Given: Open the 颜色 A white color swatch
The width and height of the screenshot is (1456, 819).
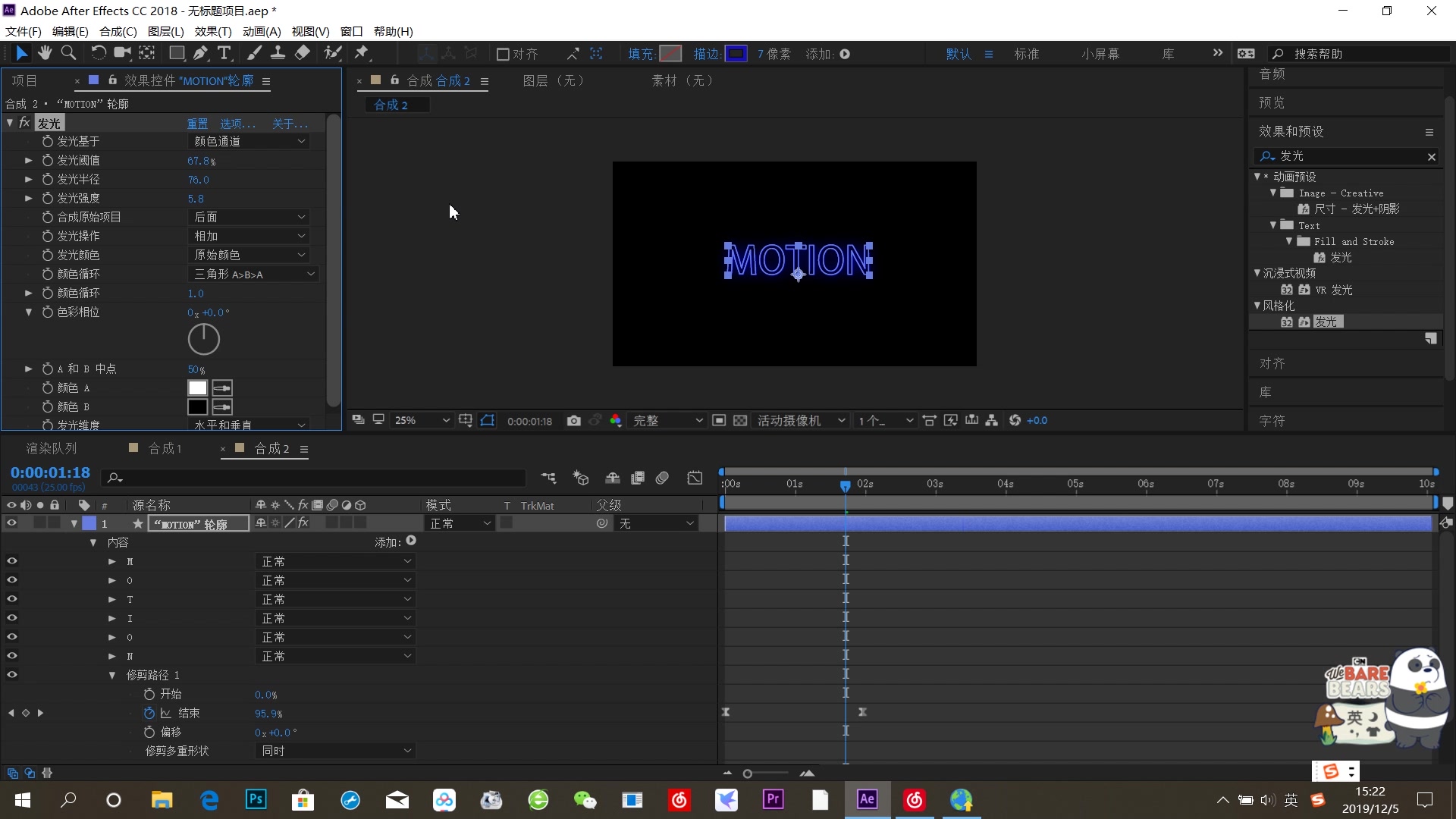Looking at the screenshot, I should point(197,388).
